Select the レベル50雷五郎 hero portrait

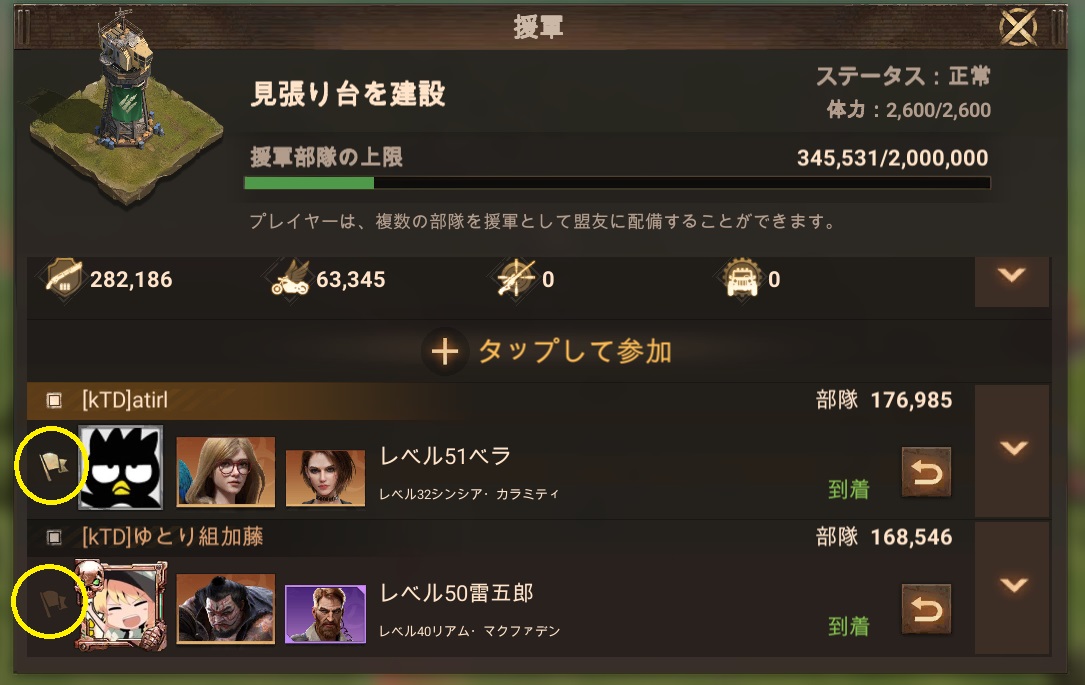(226, 609)
